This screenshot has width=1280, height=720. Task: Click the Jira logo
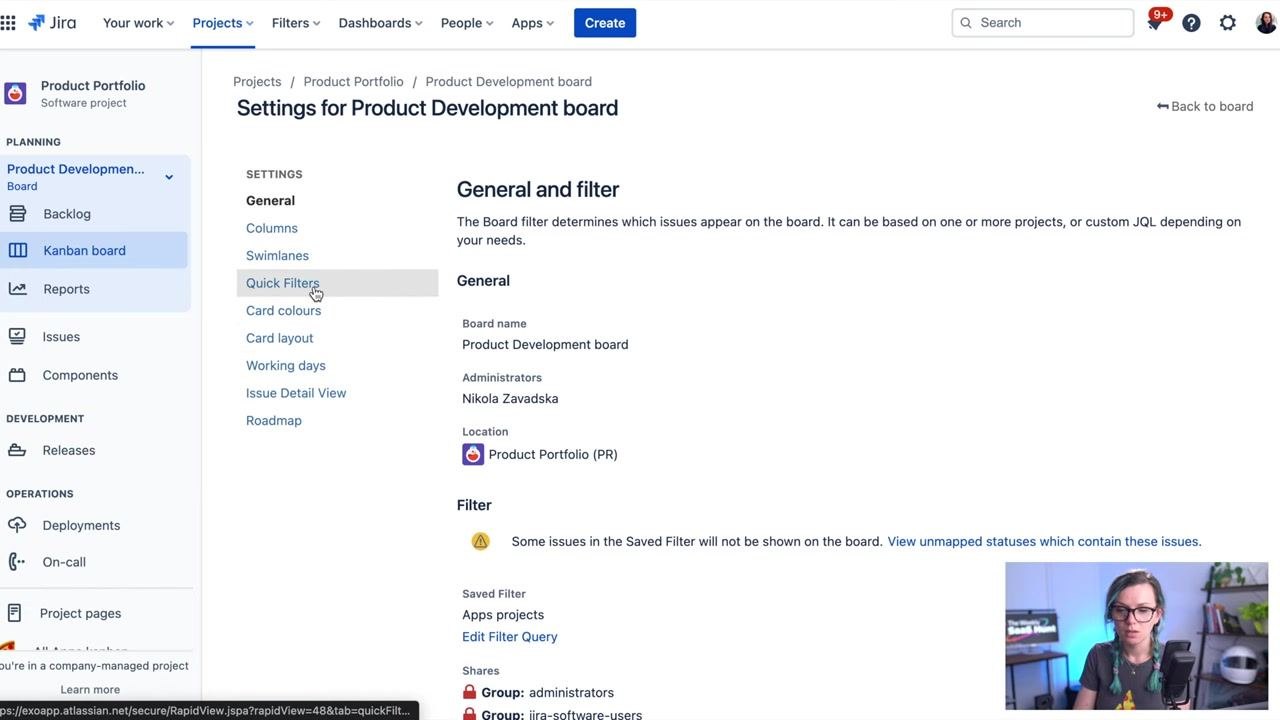click(52, 22)
